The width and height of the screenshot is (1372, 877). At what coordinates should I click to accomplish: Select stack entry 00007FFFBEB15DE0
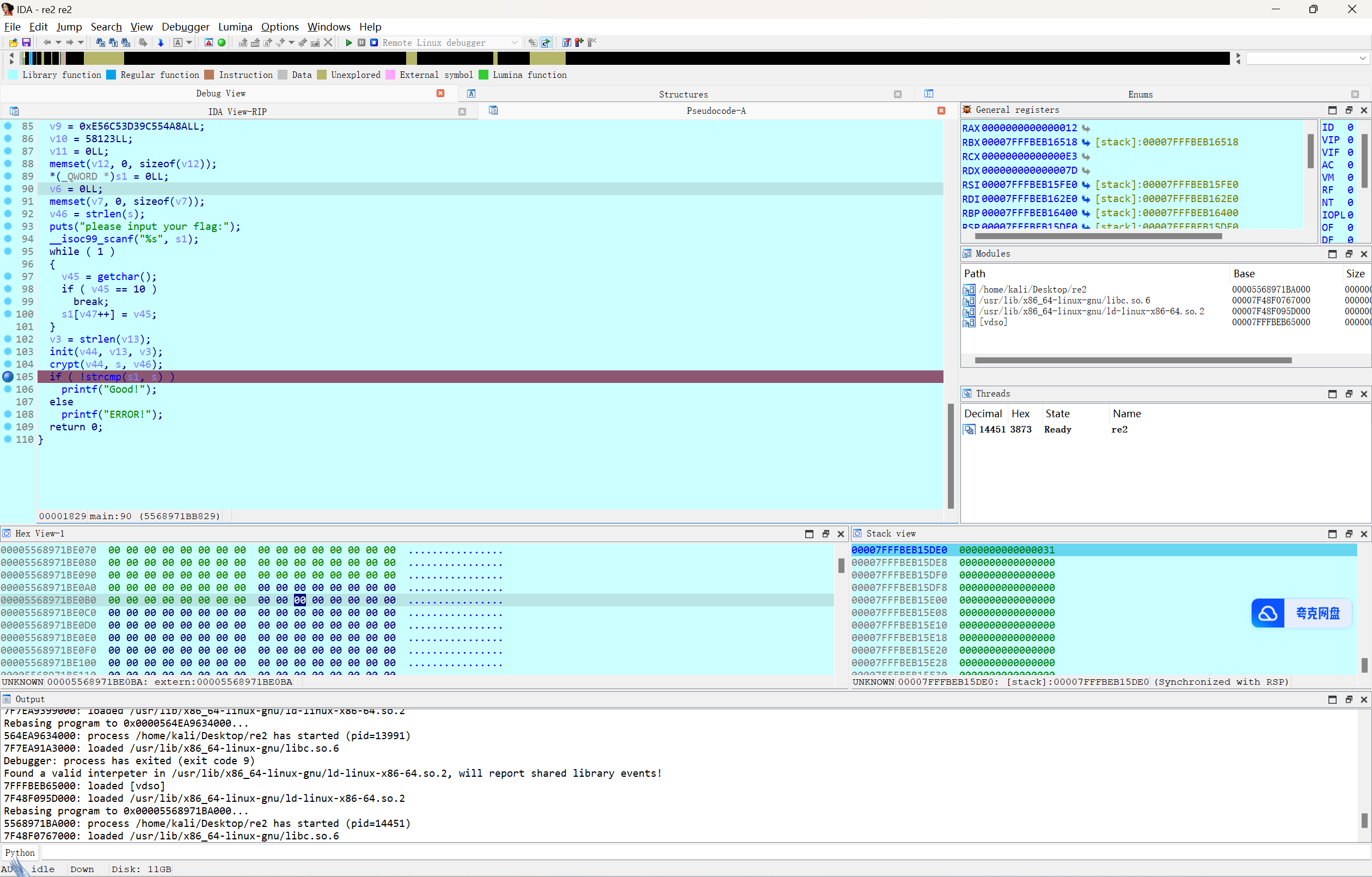click(x=1103, y=550)
